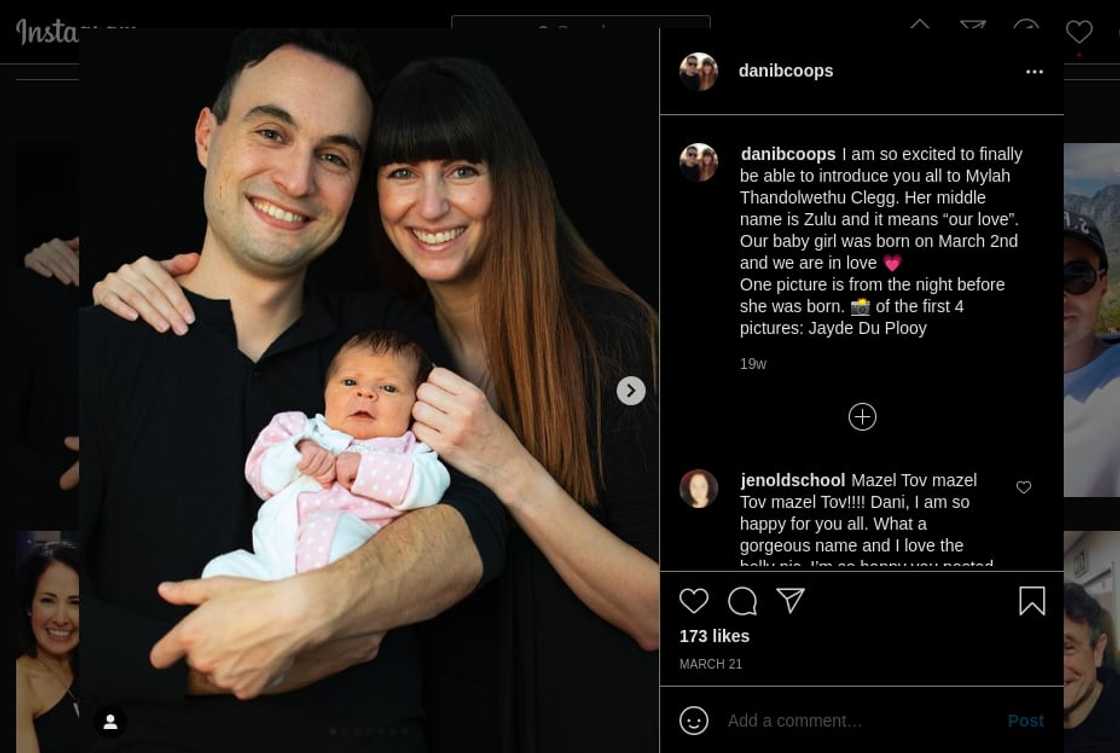
Task: Click in the Add a comment field
Action: click(x=861, y=721)
